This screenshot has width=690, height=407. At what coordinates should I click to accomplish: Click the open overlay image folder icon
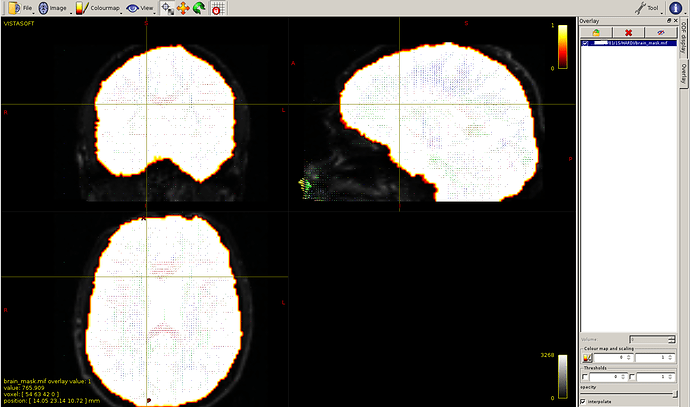click(x=596, y=33)
